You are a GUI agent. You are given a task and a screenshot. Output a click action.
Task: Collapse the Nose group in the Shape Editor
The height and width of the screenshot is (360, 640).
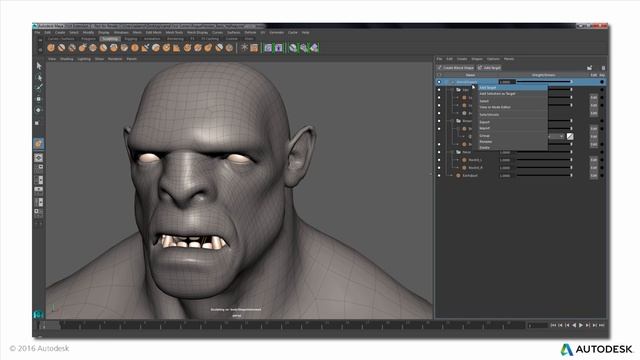click(x=452, y=152)
